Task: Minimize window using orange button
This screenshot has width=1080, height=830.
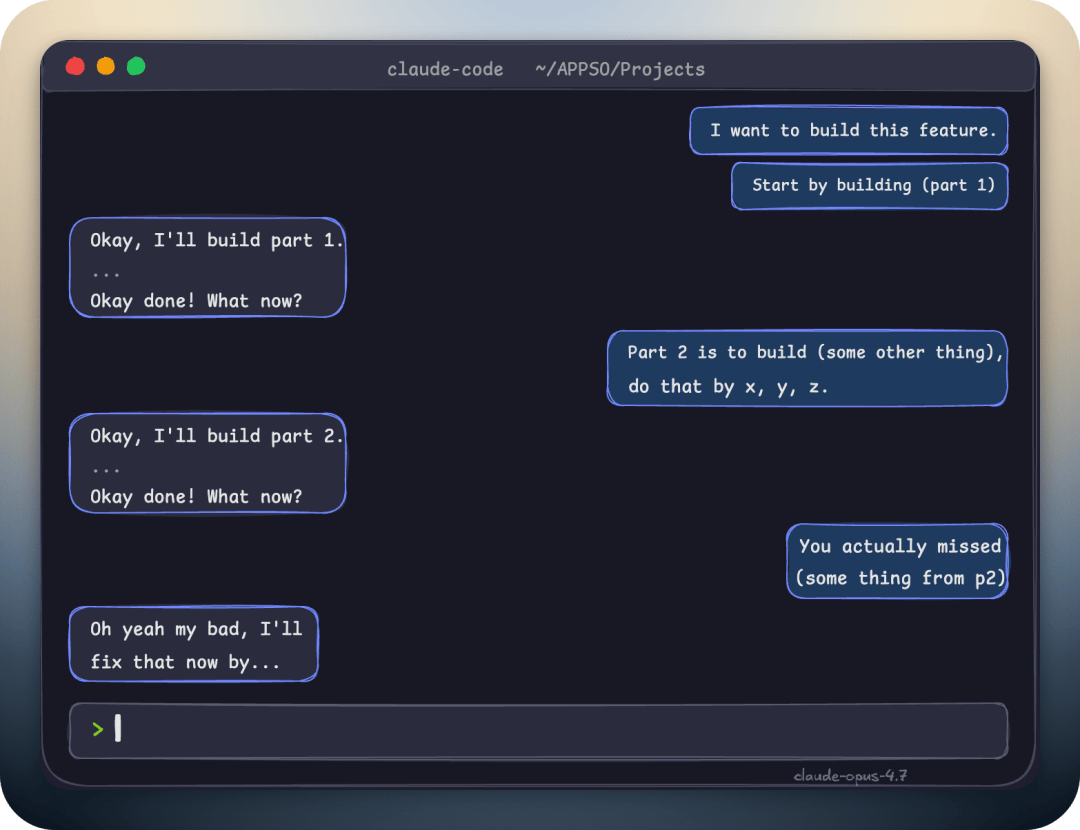Action: click(105, 66)
